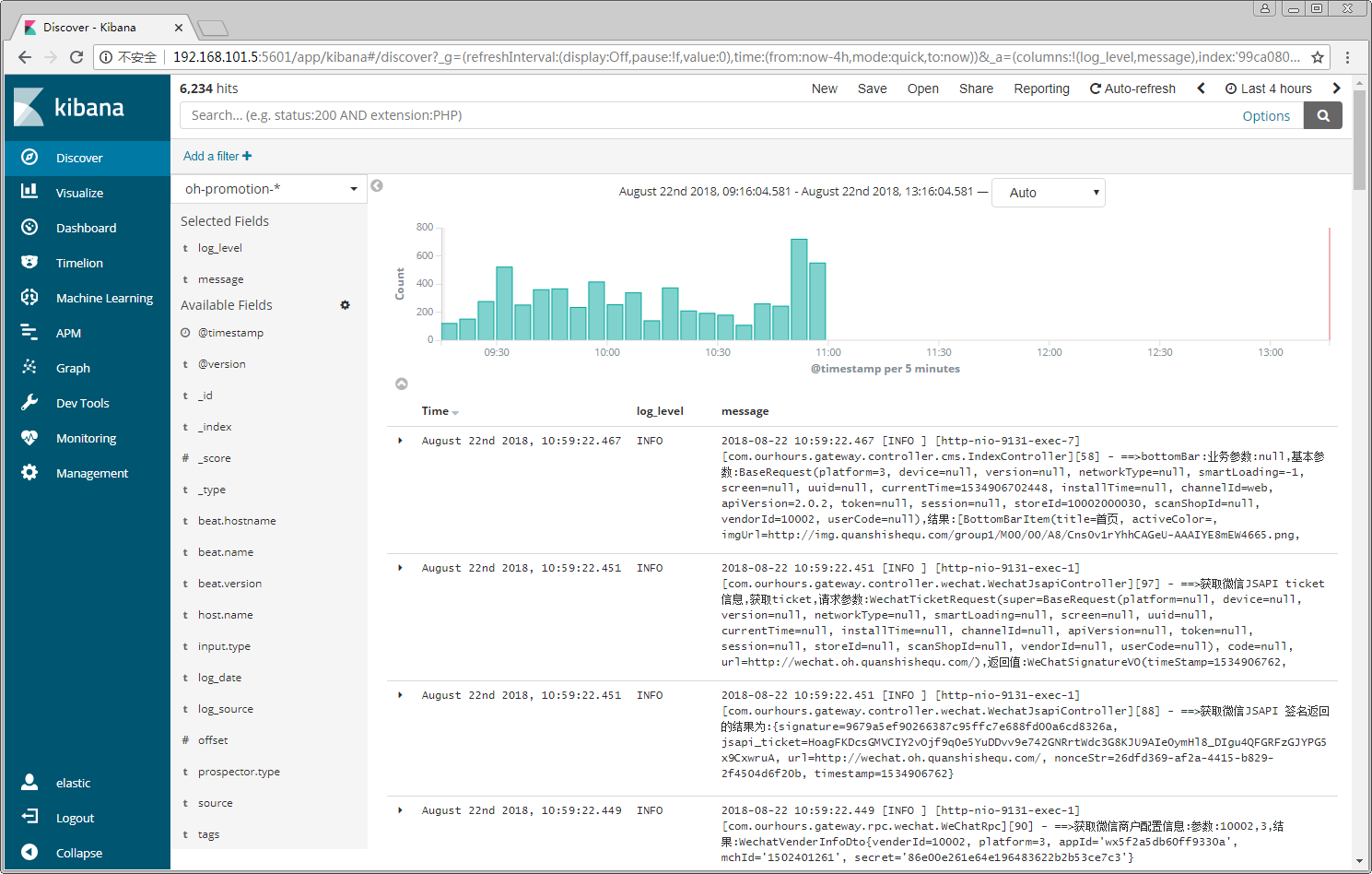Collapse the left fields sidebar
Image resolution: width=1372 pixels, height=874 pixels.
tap(377, 186)
